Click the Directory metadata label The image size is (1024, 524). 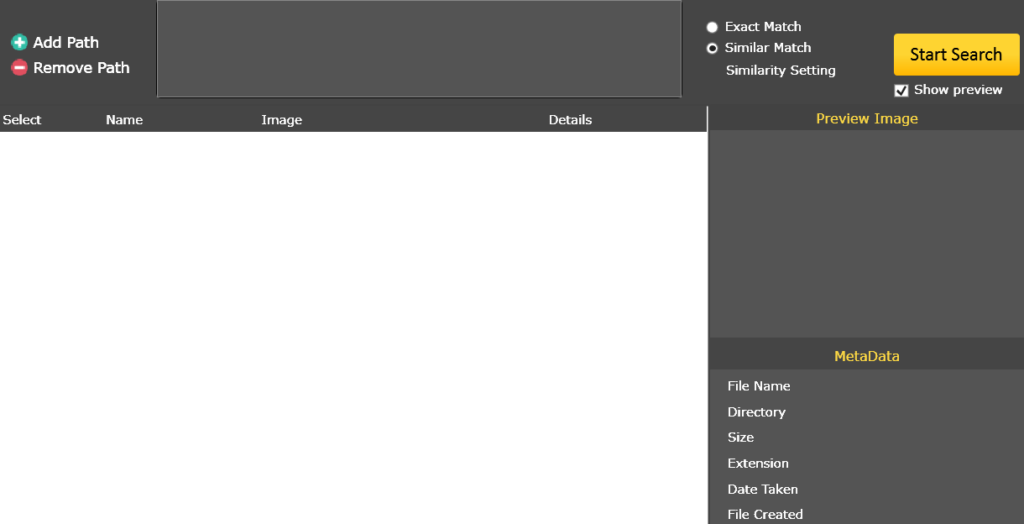[756, 412]
